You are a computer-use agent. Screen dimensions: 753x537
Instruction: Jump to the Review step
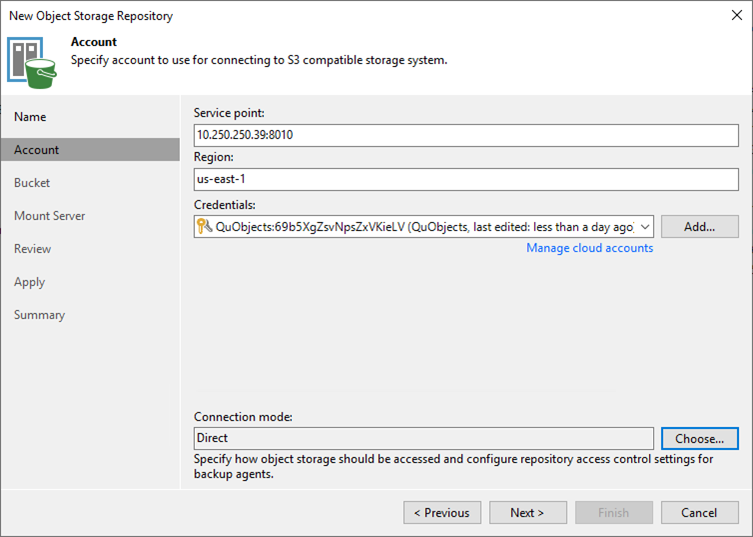coord(32,249)
